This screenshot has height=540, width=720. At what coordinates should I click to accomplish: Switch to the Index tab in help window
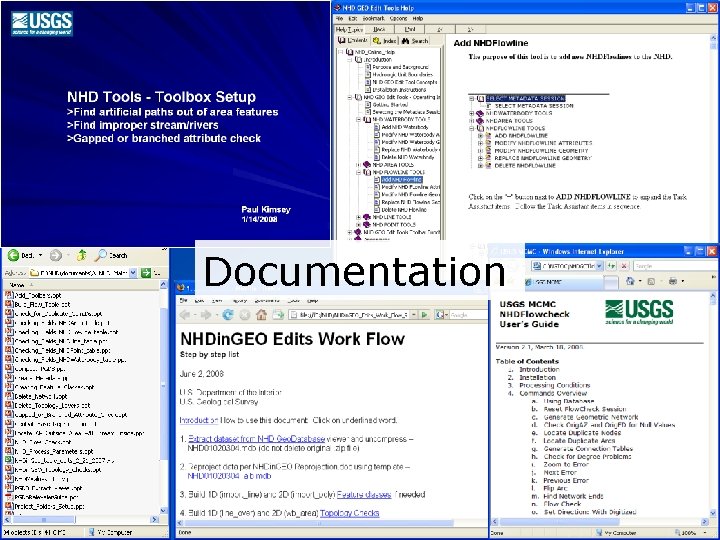[385, 40]
